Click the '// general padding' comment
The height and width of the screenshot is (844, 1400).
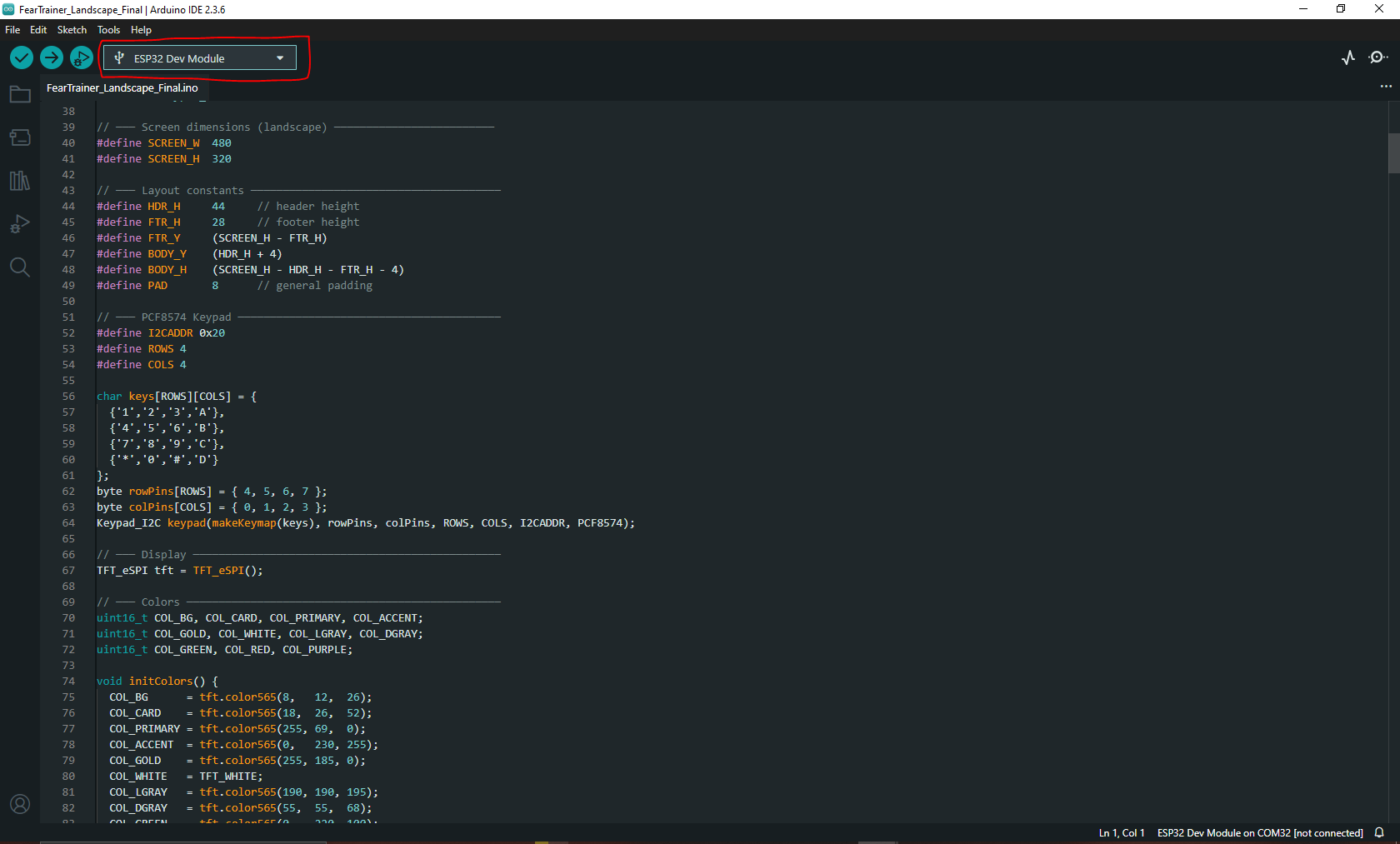click(x=315, y=286)
